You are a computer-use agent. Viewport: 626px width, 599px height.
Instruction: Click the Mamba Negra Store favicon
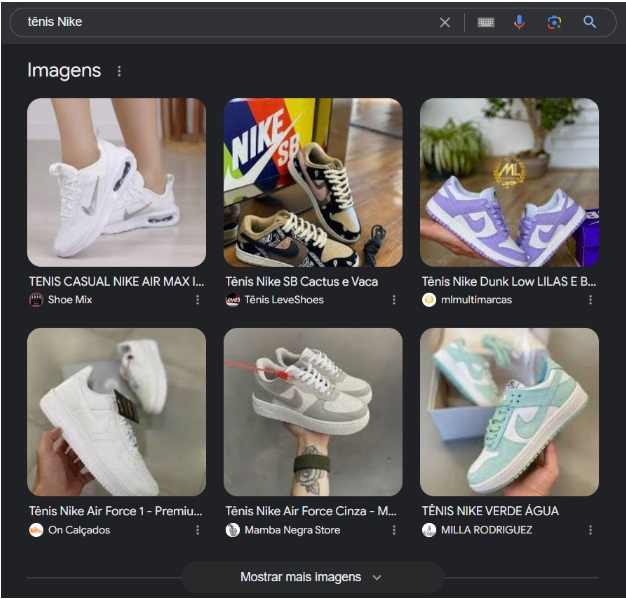pos(232,530)
